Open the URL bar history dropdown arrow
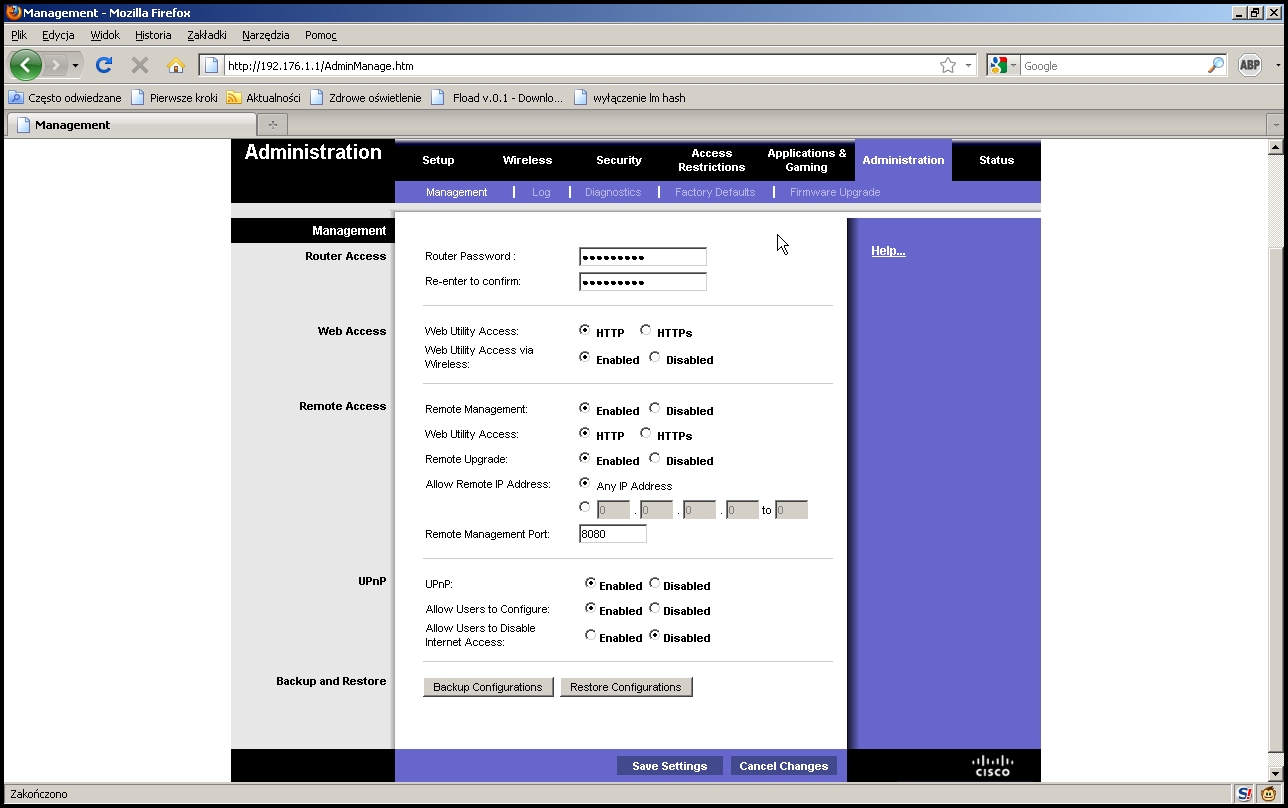Image resolution: width=1288 pixels, height=808 pixels. pyautogui.click(x=968, y=65)
